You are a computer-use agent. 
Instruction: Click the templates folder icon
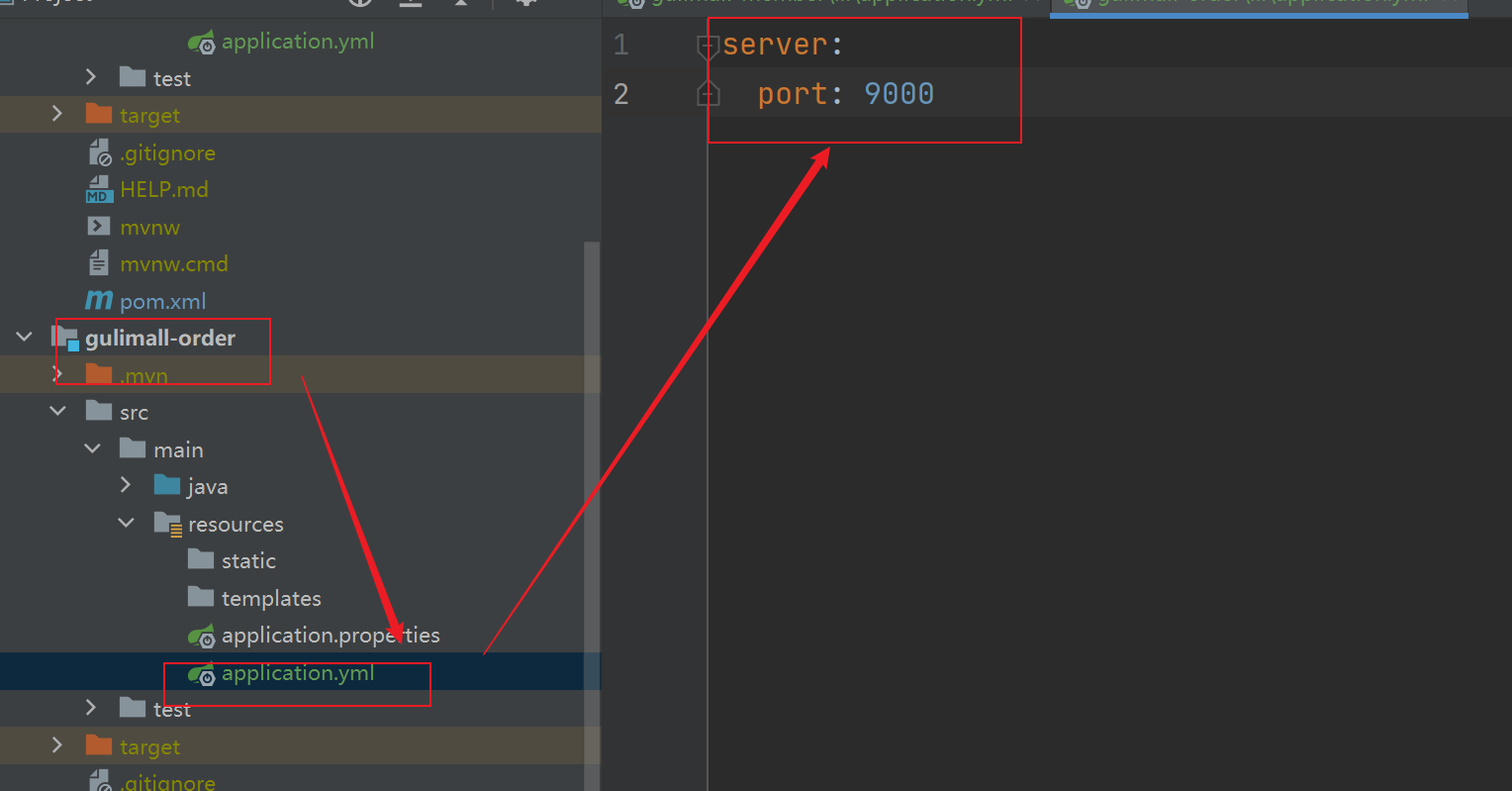tap(201, 597)
